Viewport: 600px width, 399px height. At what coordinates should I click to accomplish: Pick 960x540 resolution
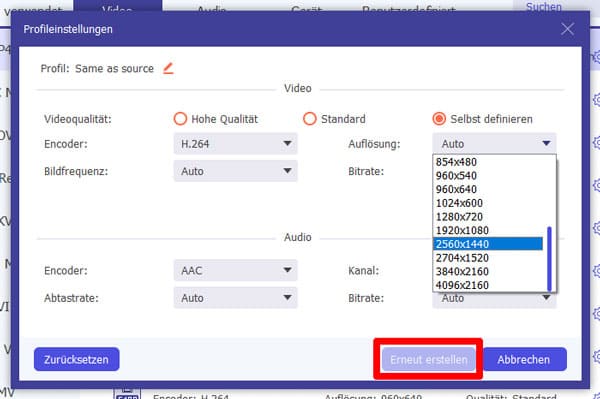[x=488, y=176]
